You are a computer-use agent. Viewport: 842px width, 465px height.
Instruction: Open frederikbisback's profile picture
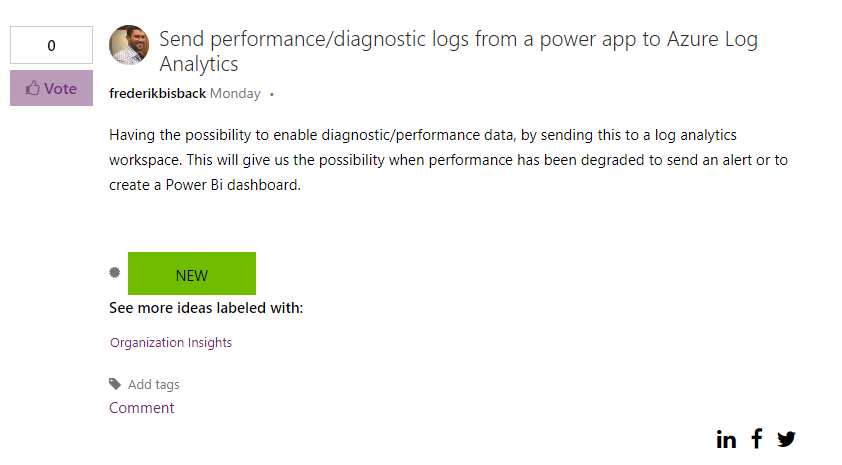pos(129,46)
